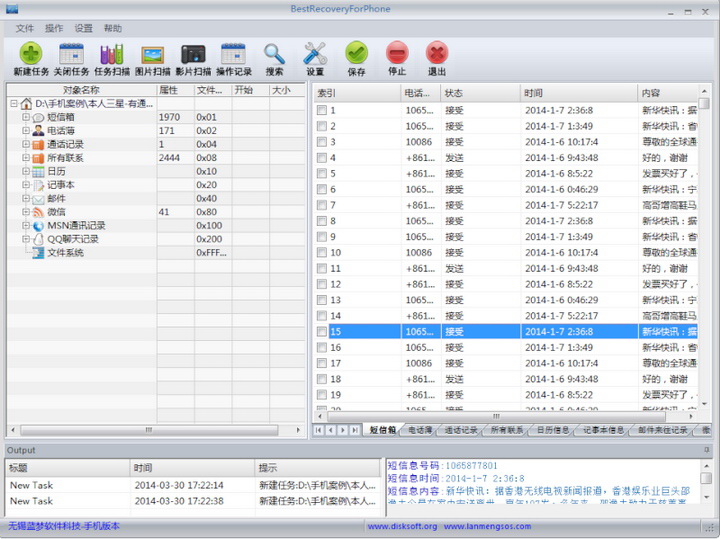Open 设置 tools icon in toolbar
The image size is (720, 539).
[315, 53]
